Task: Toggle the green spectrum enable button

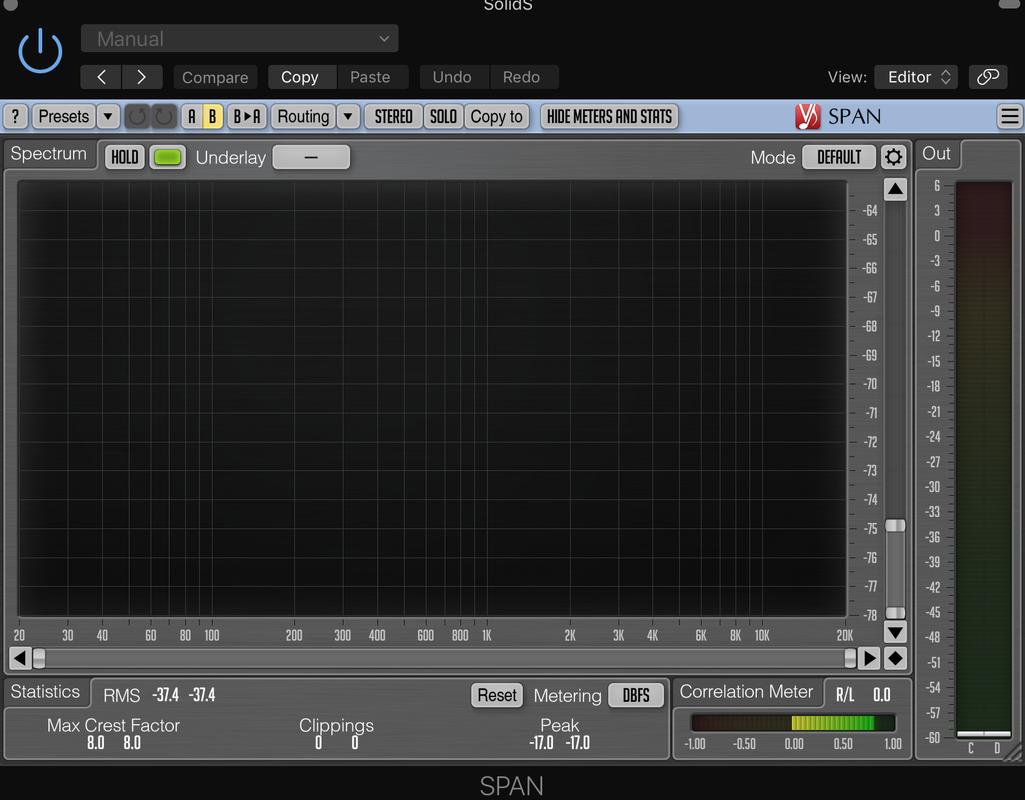Action: click(x=167, y=158)
